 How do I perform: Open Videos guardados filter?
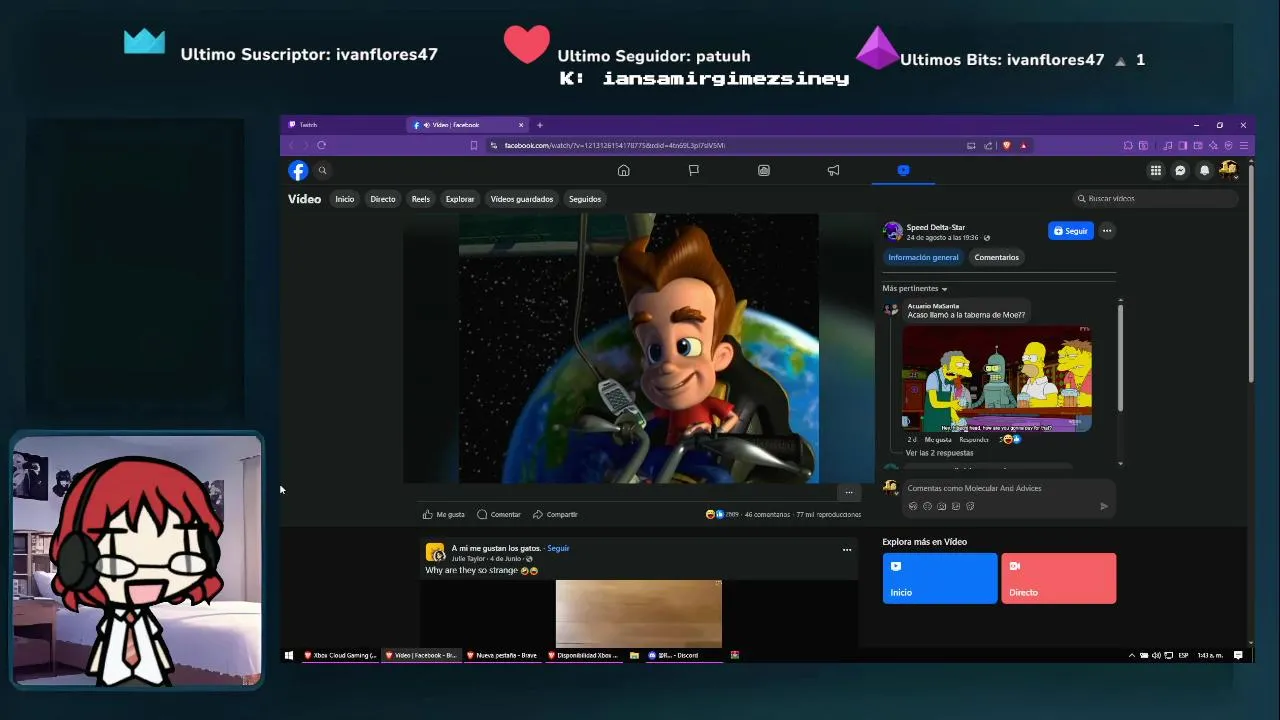coord(522,199)
